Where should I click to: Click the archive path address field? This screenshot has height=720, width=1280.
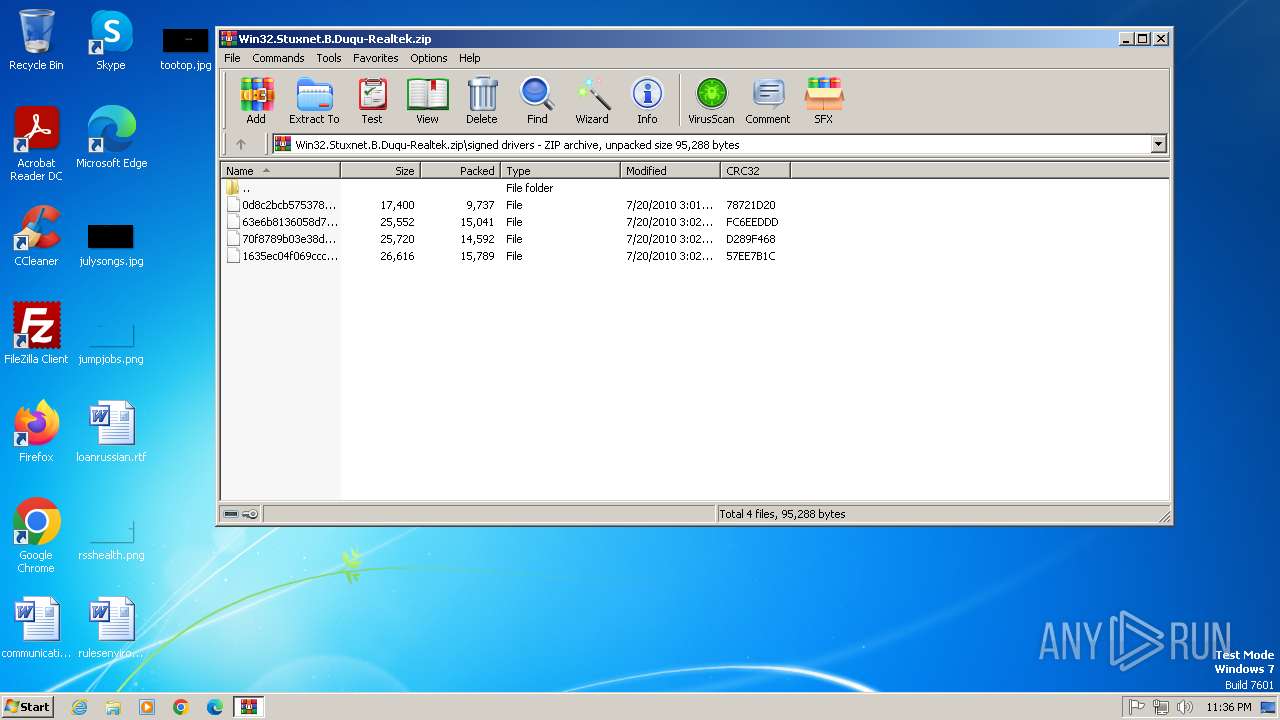coord(710,144)
